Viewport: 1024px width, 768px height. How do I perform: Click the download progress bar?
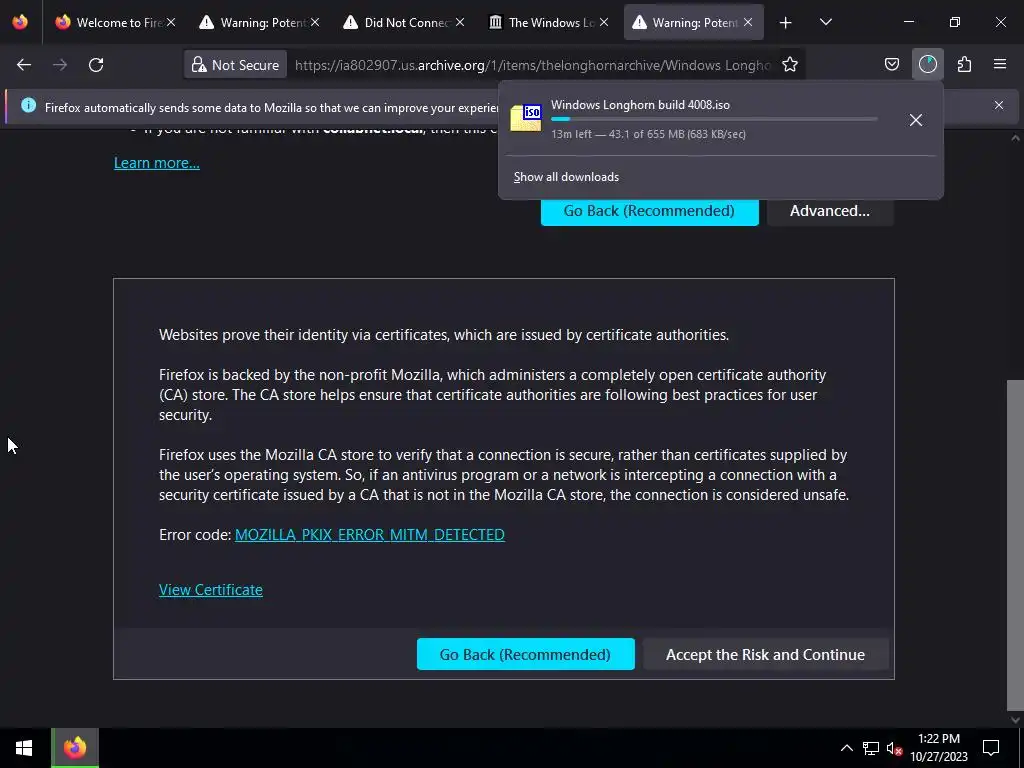(x=714, y=119)
